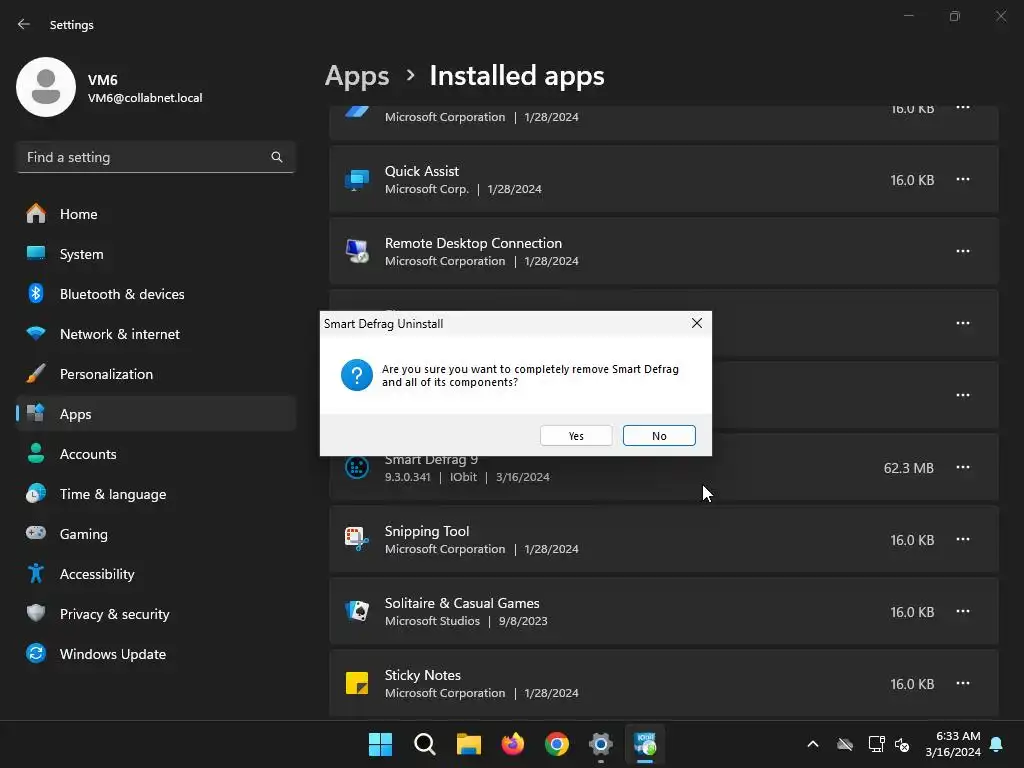
Task: Launch Google Chrome from the taskbar
Action: coord(556,744)
